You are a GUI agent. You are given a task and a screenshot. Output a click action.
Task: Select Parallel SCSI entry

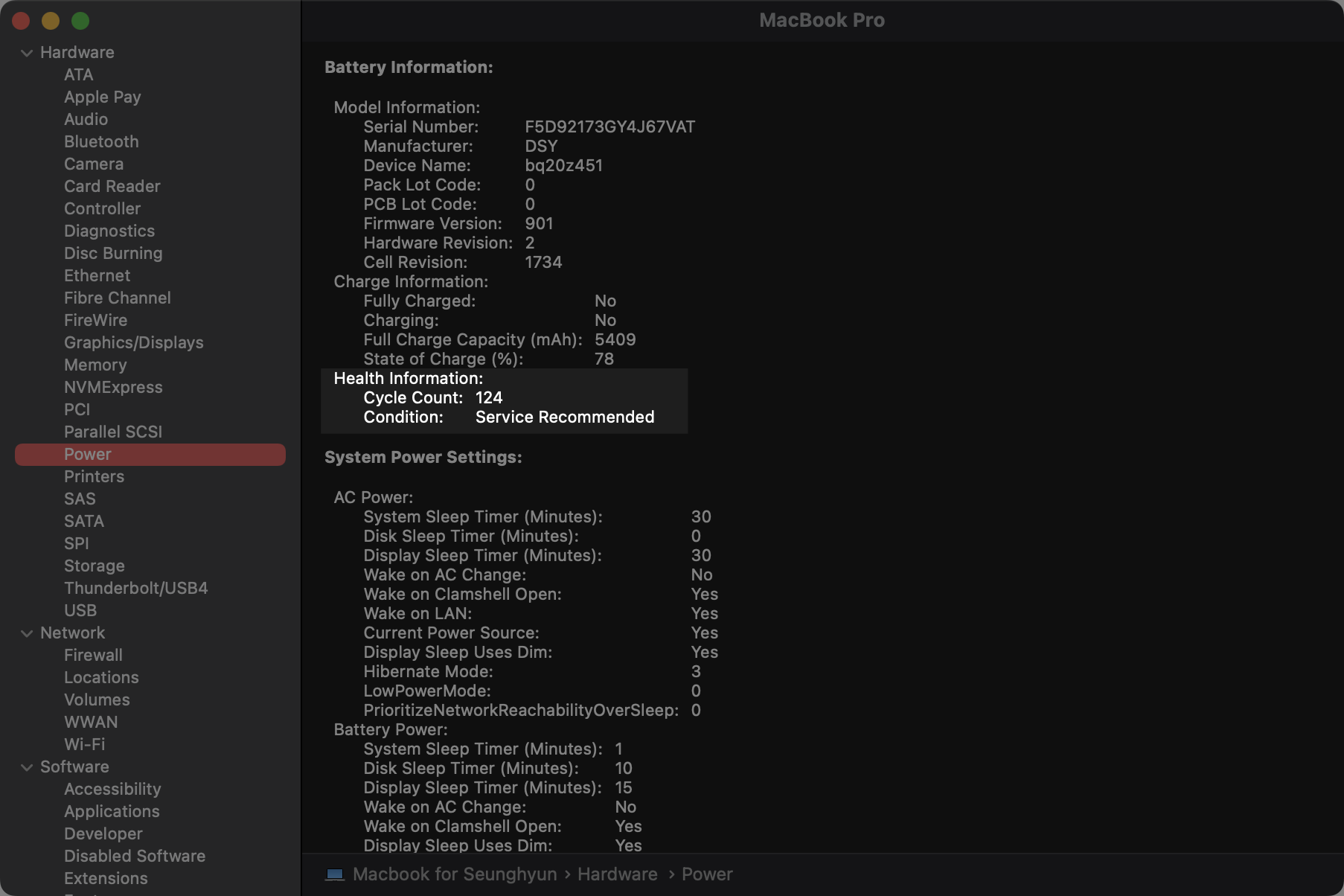(113, 432)
